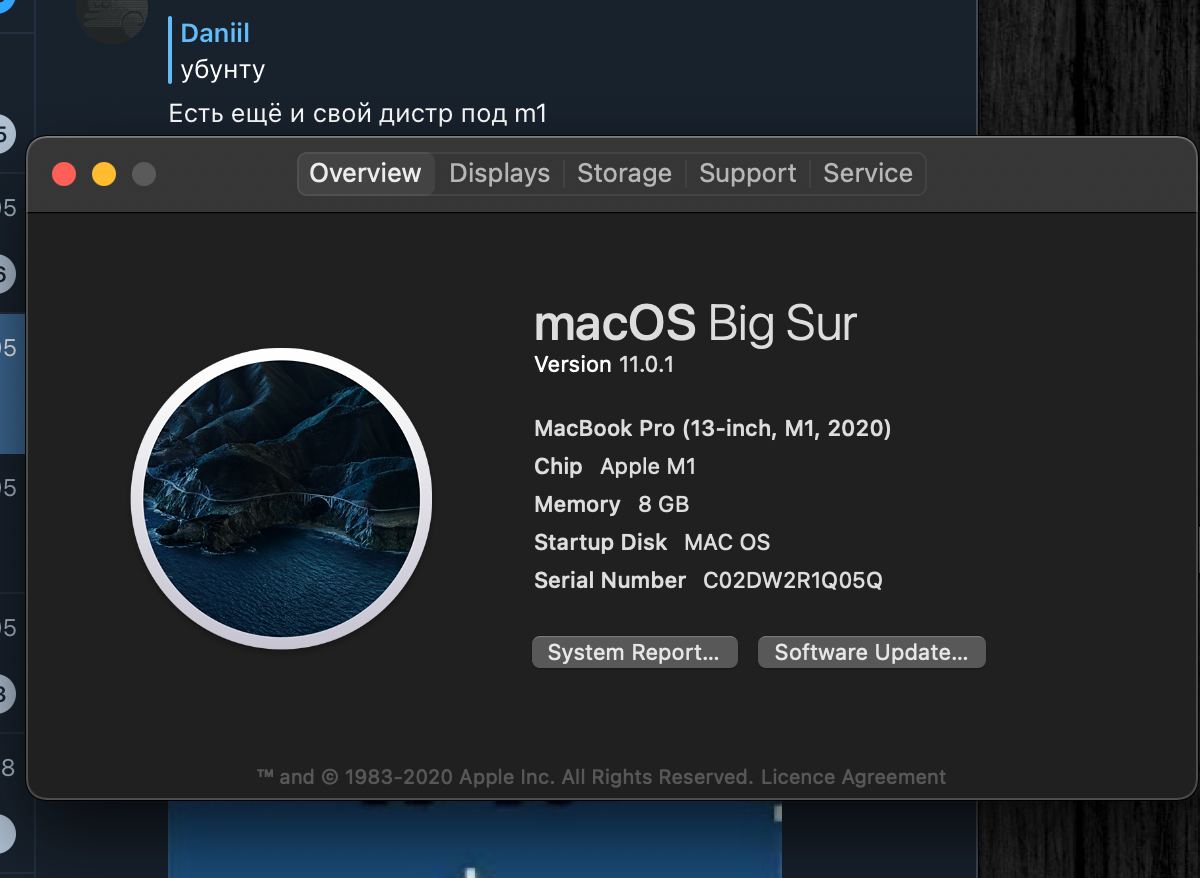Switch to the Displays tab
The width and height of the screenshot is (1200, 878).
(499, 173)
